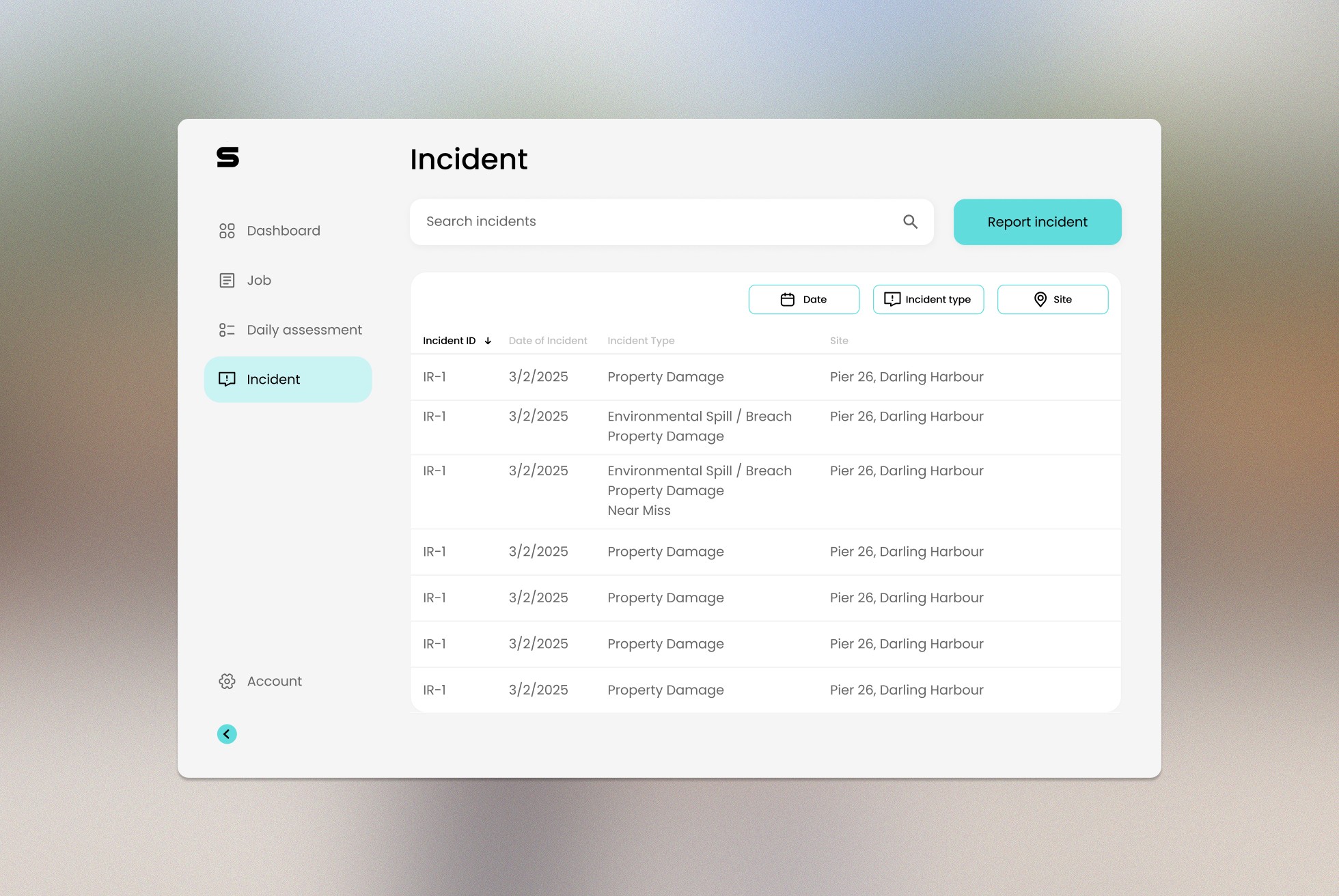Click the Incident alert bubble icon
This screenshot has height=896, width=1339.
(x=227, y=379)
